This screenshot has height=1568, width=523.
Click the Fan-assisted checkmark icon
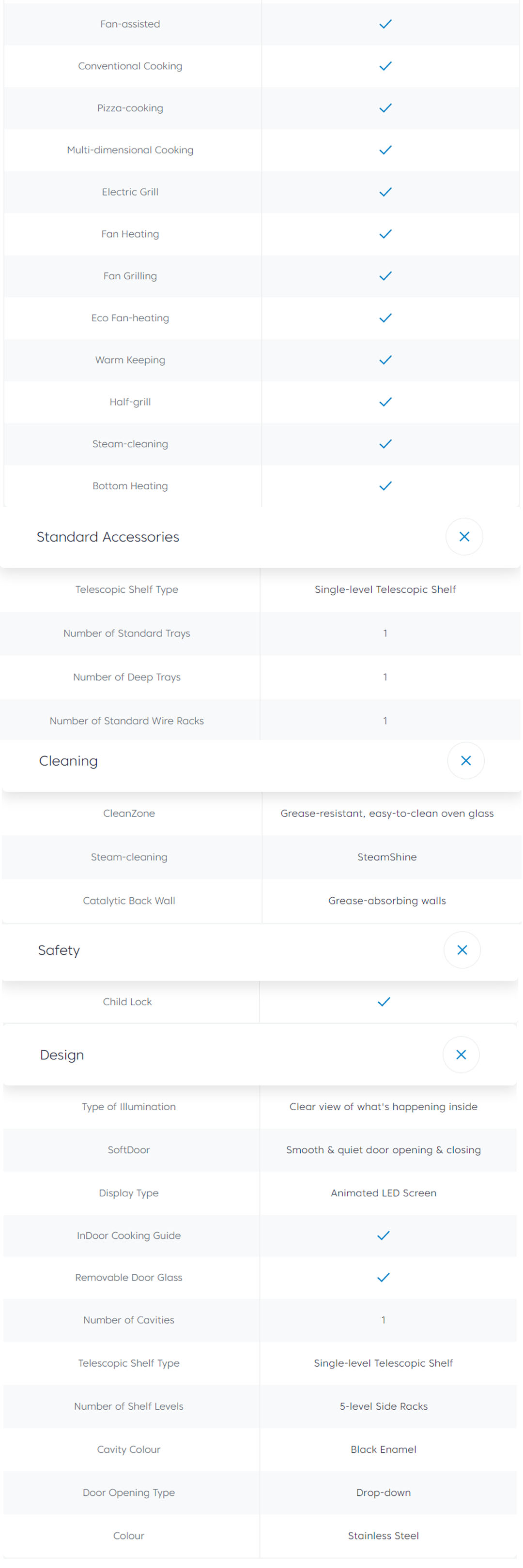point(385,24)
